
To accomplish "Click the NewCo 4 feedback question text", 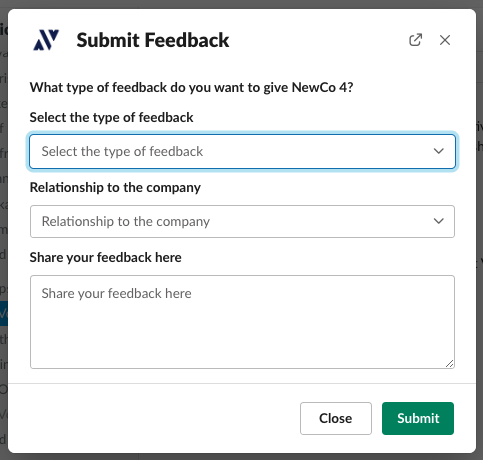I will 191,88.
